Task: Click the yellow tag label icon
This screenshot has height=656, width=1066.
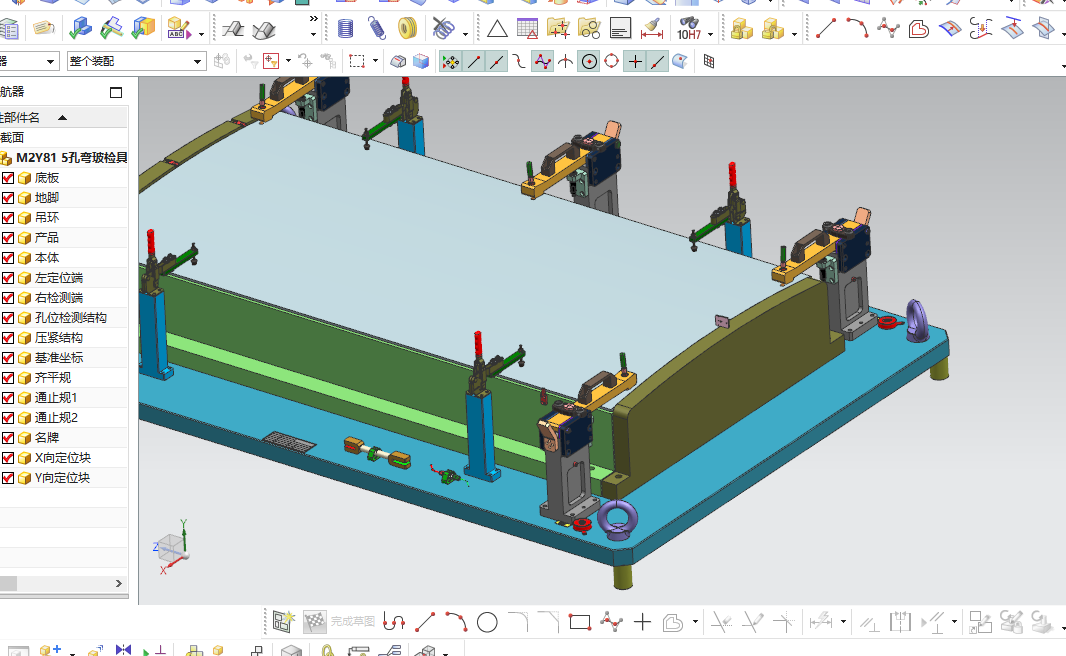Action: [44, 29]
